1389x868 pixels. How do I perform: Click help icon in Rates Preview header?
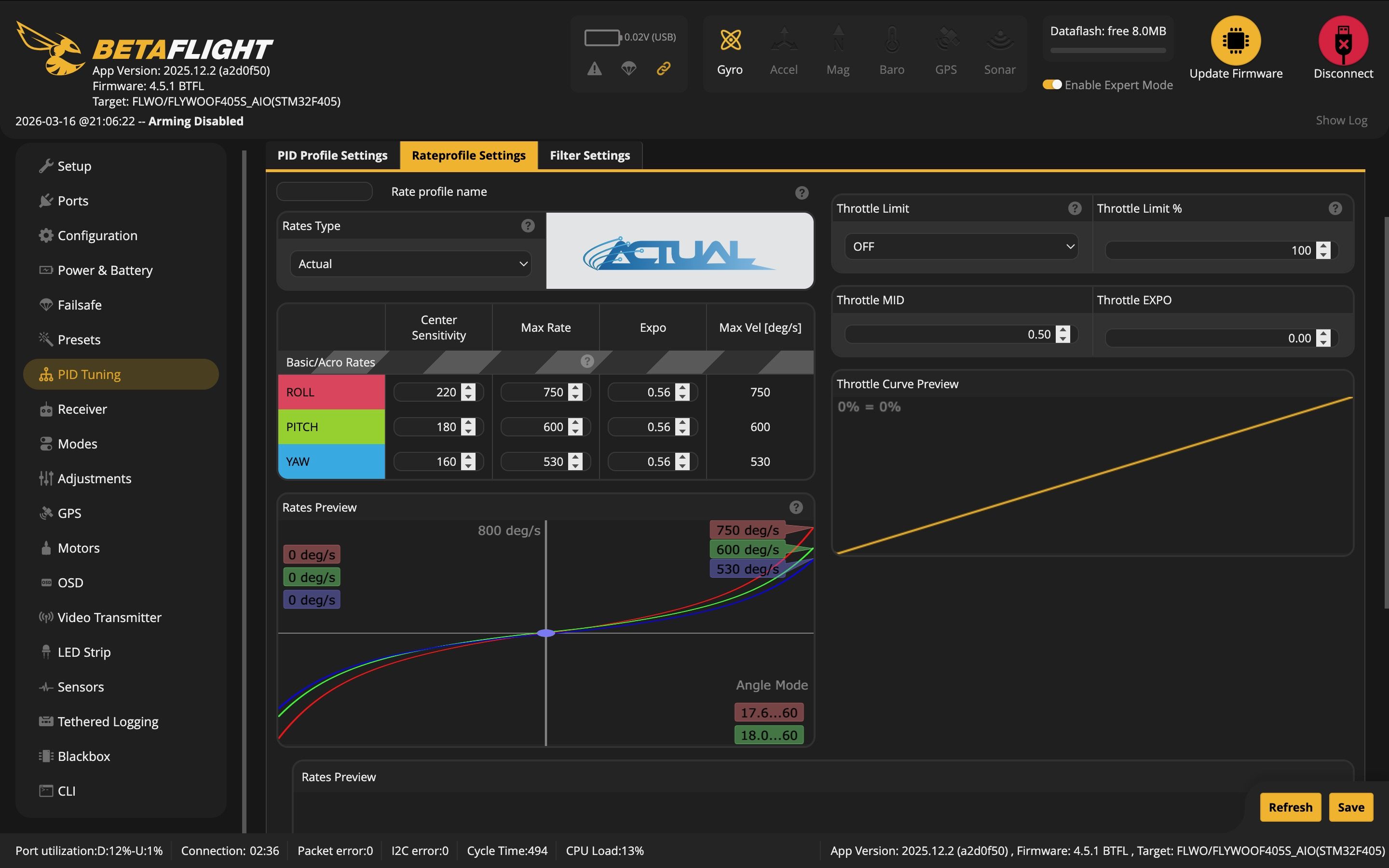[795, 507]
